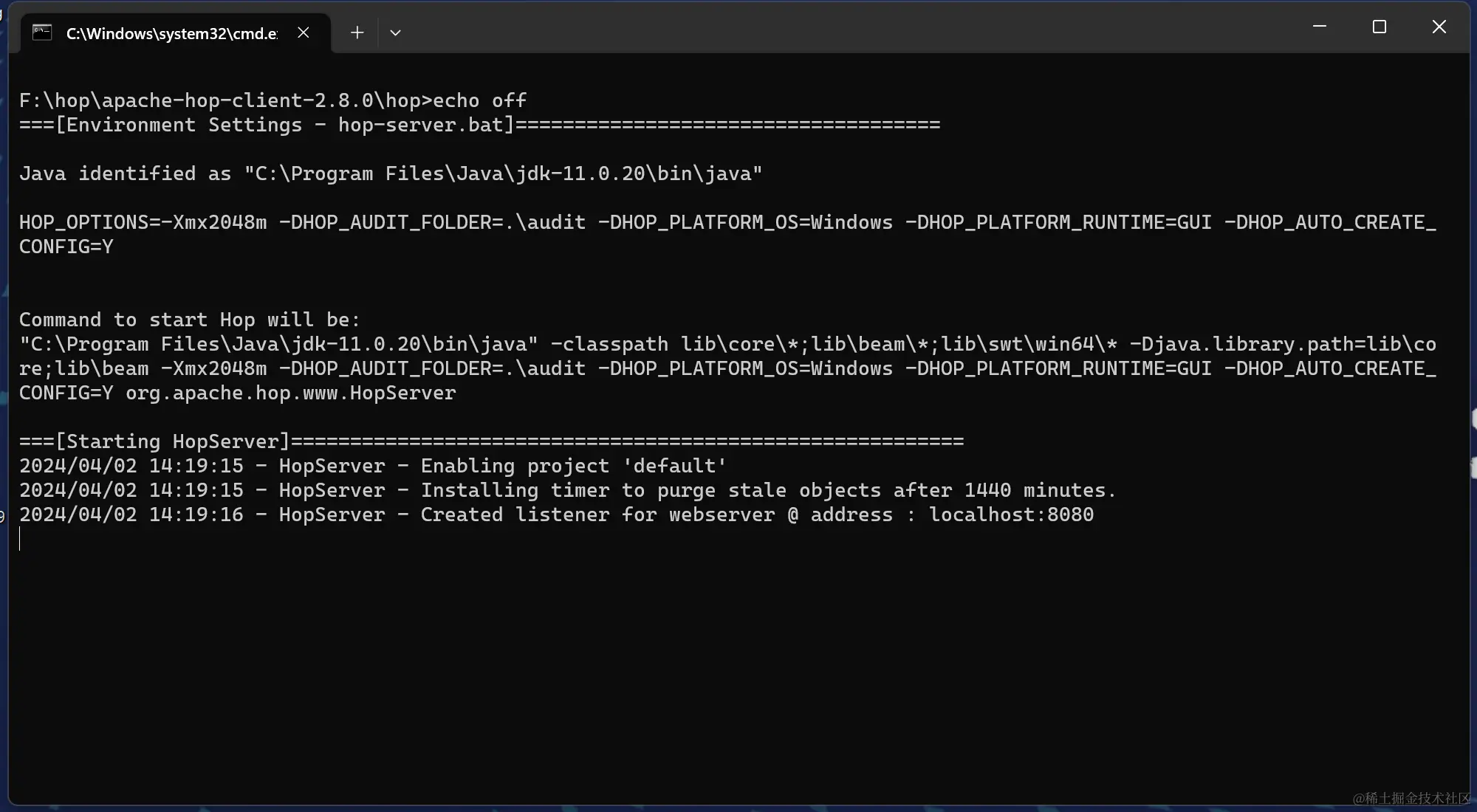Image resolution: width=1477 pixels, height=812 pixels.
Task: Click the 'Starting HopServer' header line
Action: pos(173,441)
